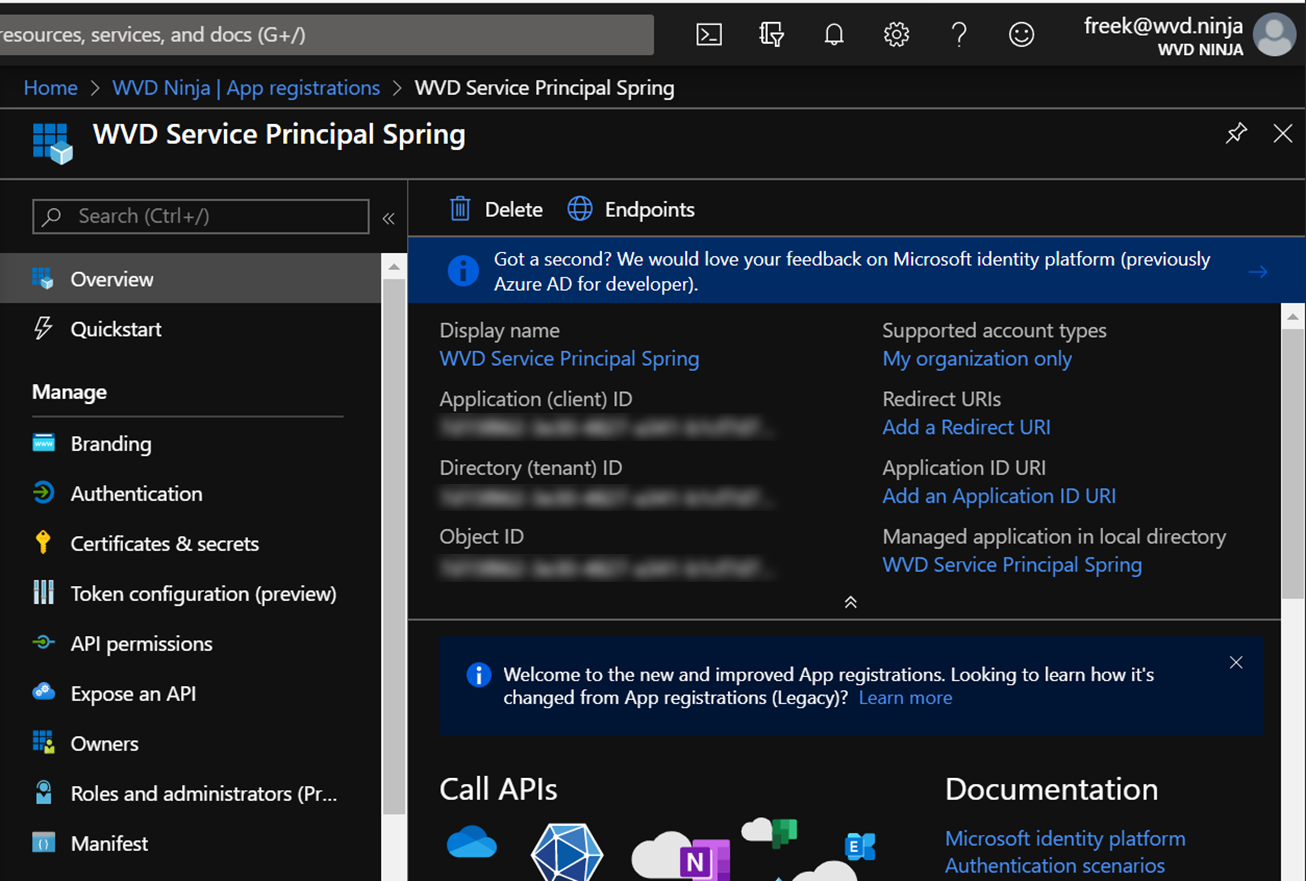The width and height of the screenshot is (1306, 881).
Task: Click the blurred Object ID value
Action: pos(606,567)
